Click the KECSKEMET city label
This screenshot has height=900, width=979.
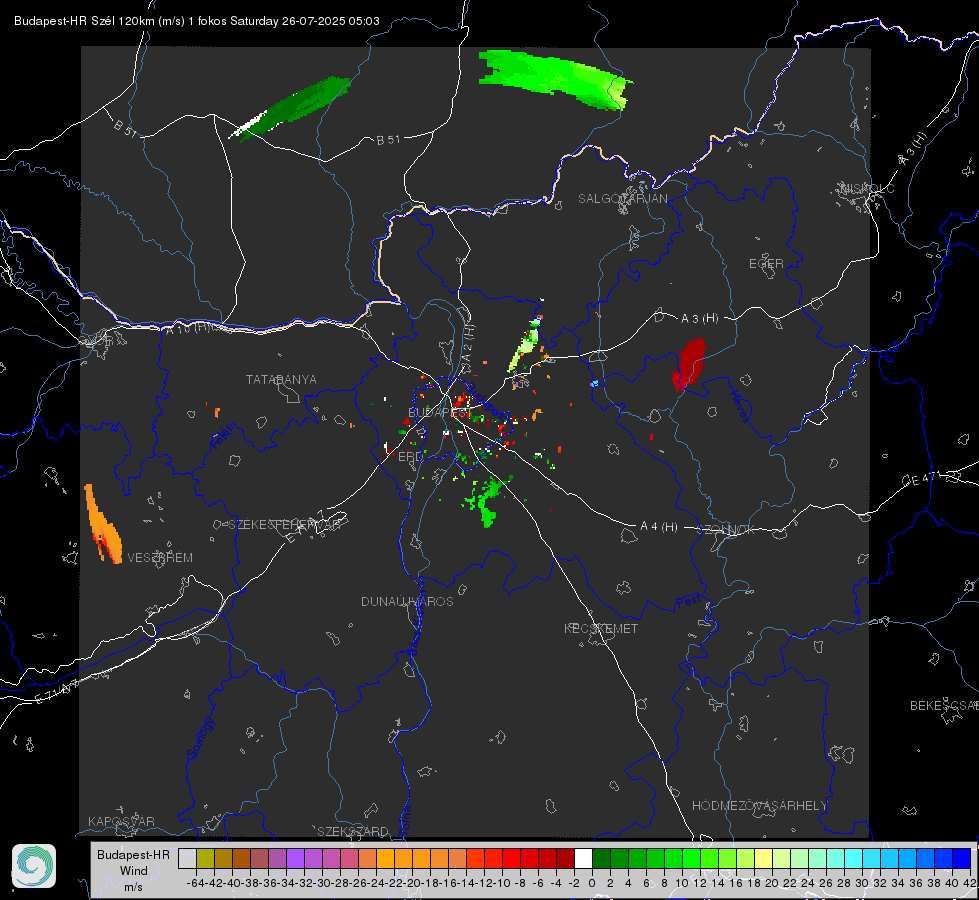pyautogui.click(x=601, y=629)
